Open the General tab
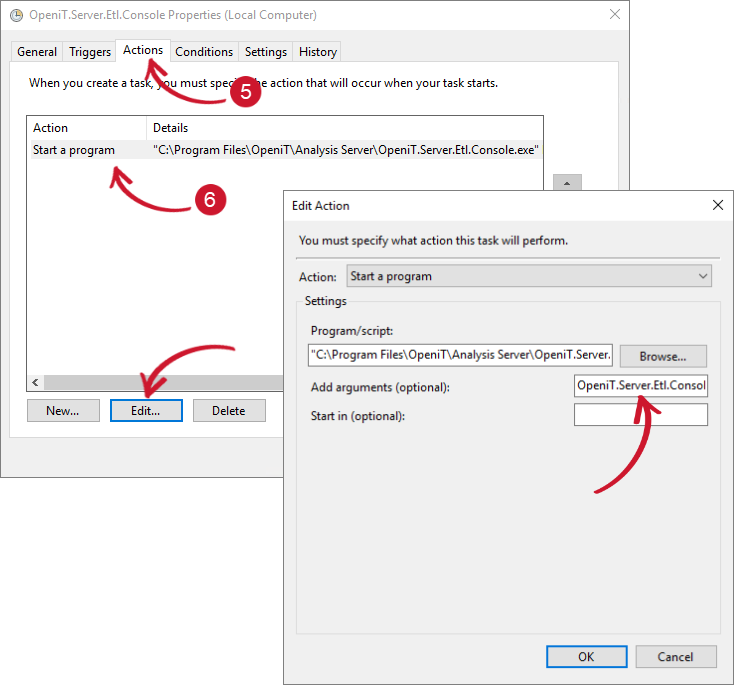The width and height of the screenshot is (734, 685). point(37,52)
